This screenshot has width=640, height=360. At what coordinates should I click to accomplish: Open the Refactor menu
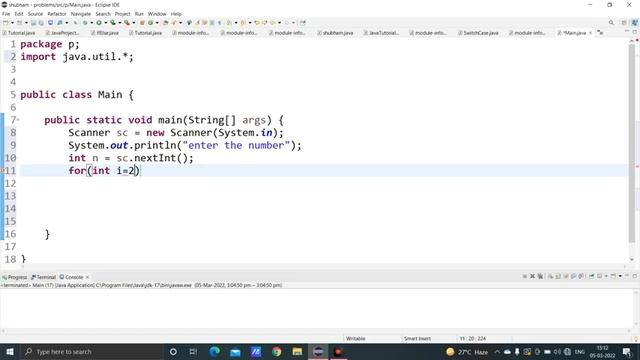click(57, 14)
